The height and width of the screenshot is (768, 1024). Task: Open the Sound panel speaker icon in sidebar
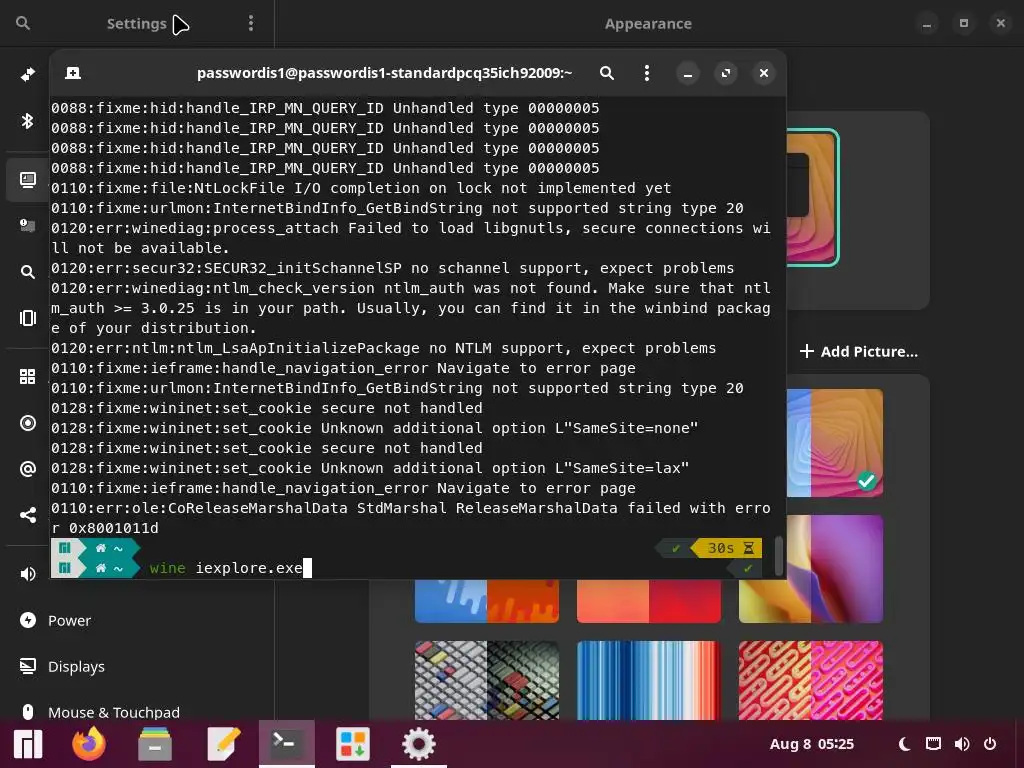click(27, 574)
